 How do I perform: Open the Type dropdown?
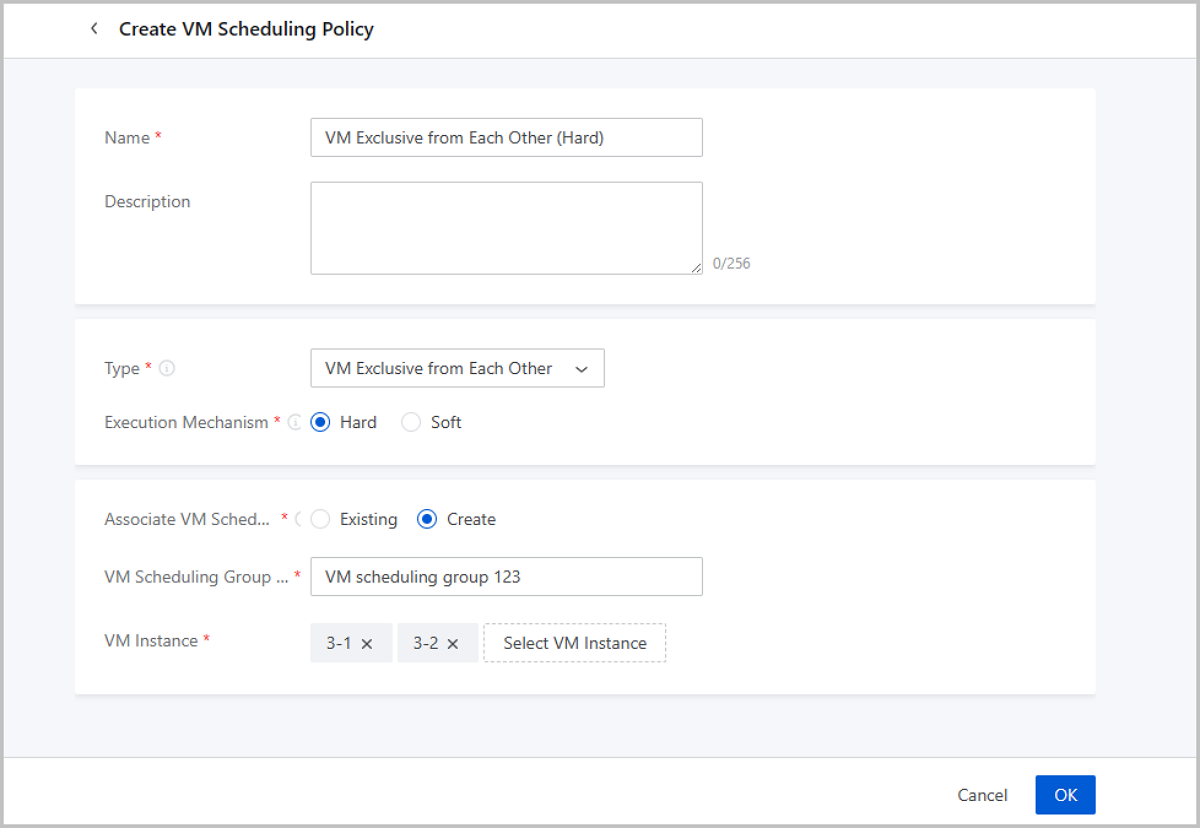pos(457,368)
